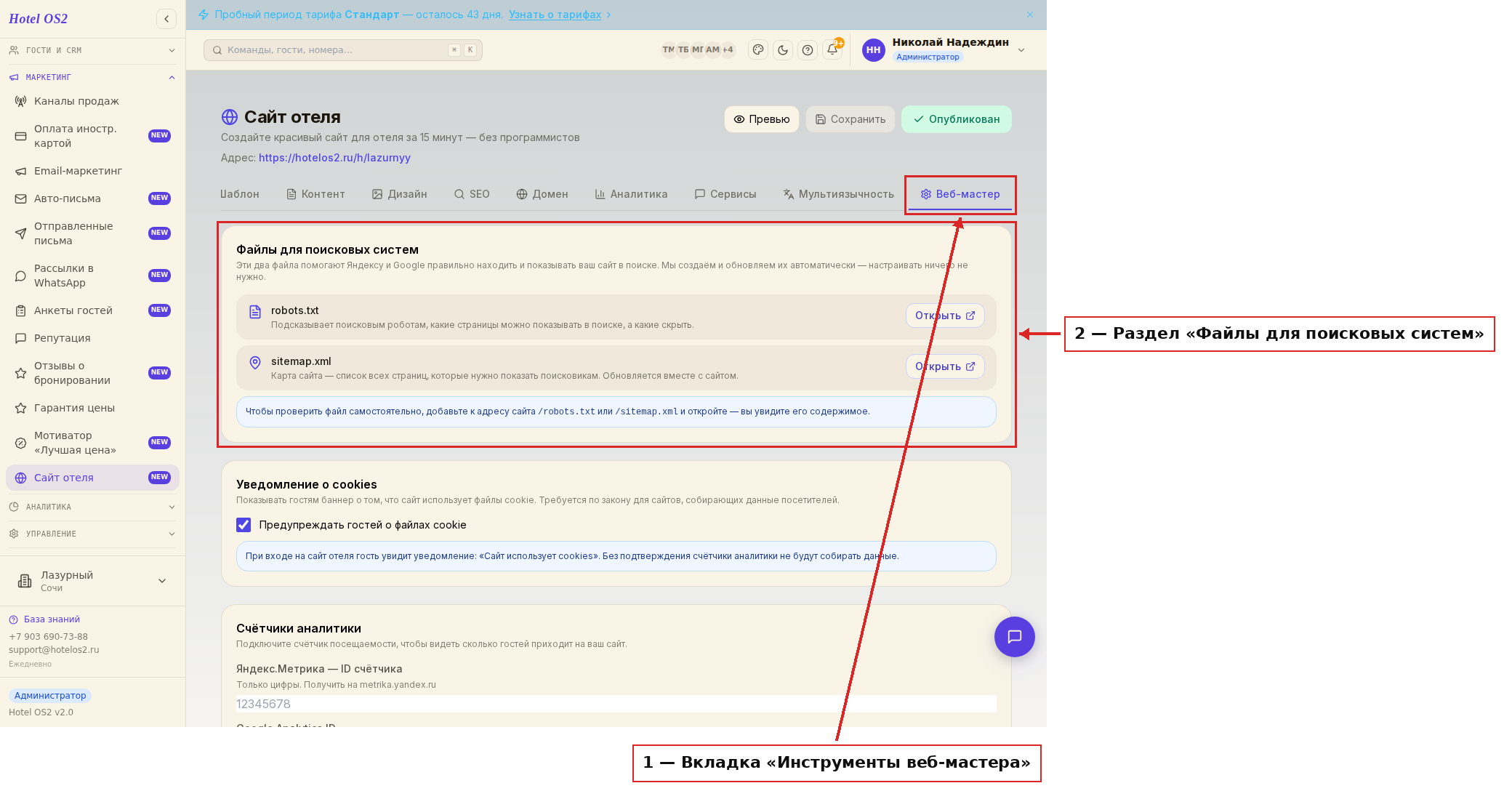Viewport: 1512px width, 799px height.
Task: Switch to Домен tab
Action: 542,194
